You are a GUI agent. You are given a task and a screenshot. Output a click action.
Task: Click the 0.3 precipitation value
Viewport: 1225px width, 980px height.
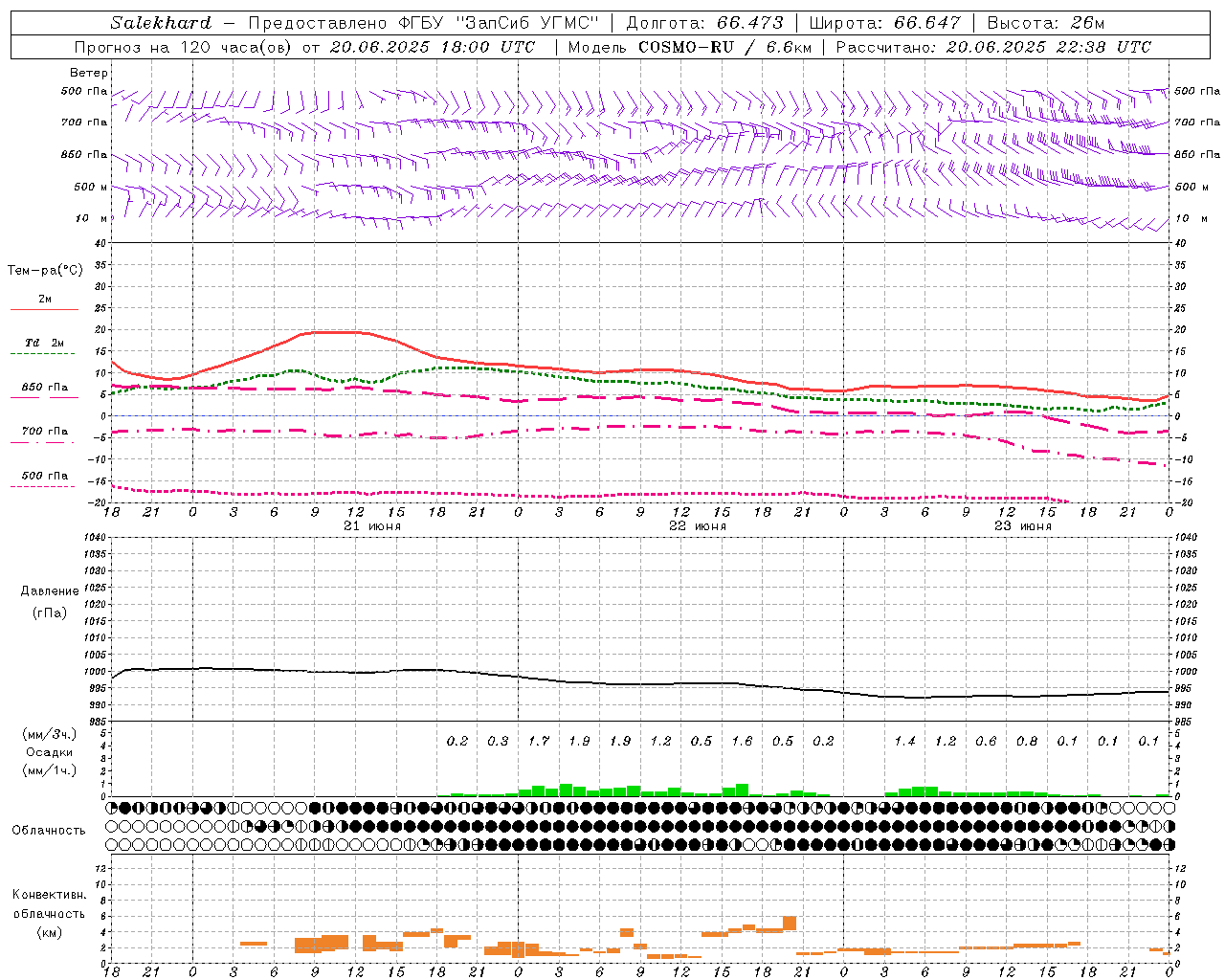coord(498,741)
